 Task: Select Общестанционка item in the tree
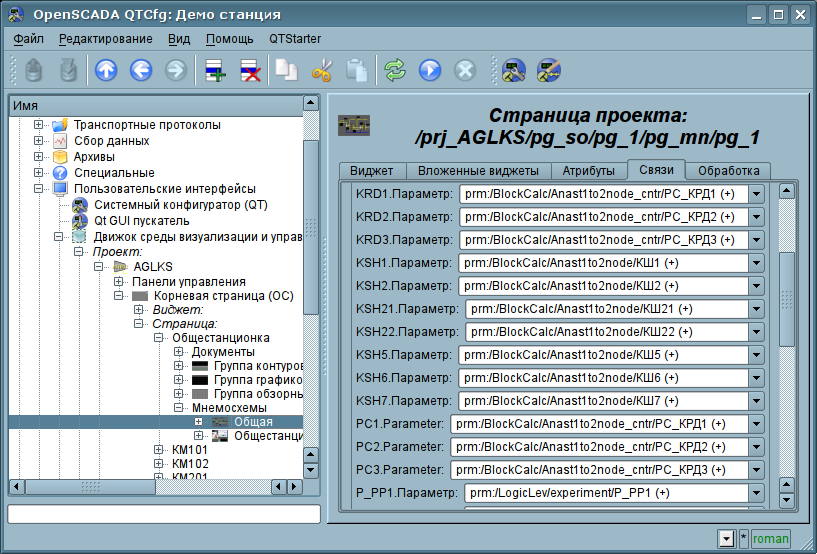[x=220, y=338]
